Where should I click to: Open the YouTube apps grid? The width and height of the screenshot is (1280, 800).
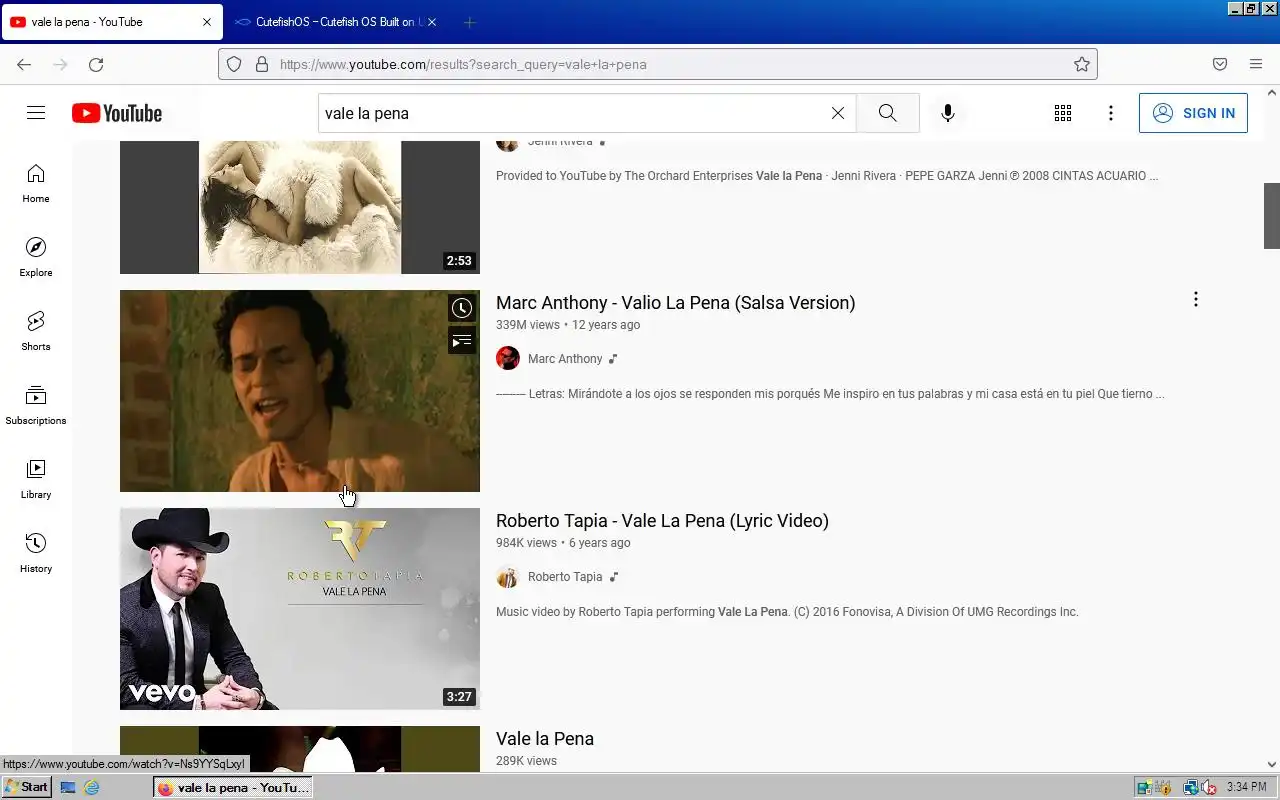coord(1063,113)
